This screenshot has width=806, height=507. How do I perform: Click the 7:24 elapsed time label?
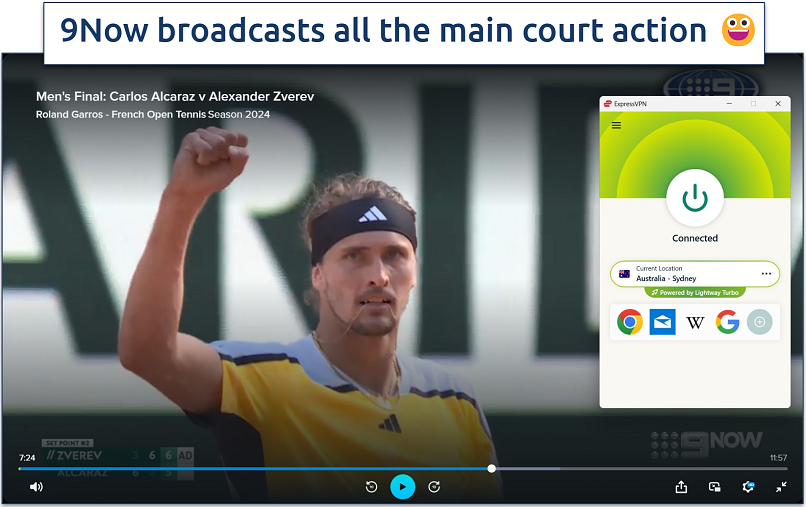pos(27,458)
